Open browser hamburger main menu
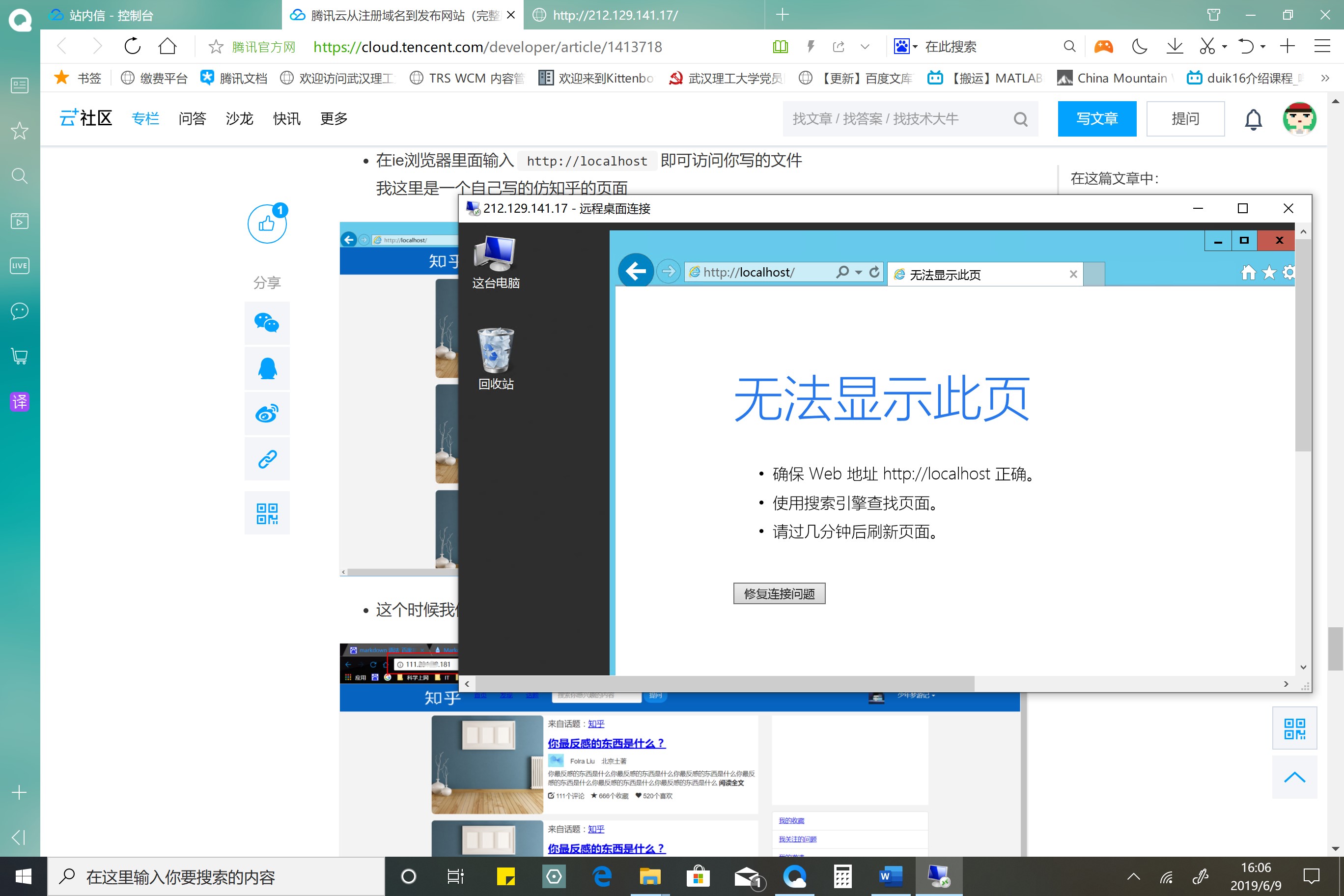Viewport: 1344px width, 896px height. 1322,47
